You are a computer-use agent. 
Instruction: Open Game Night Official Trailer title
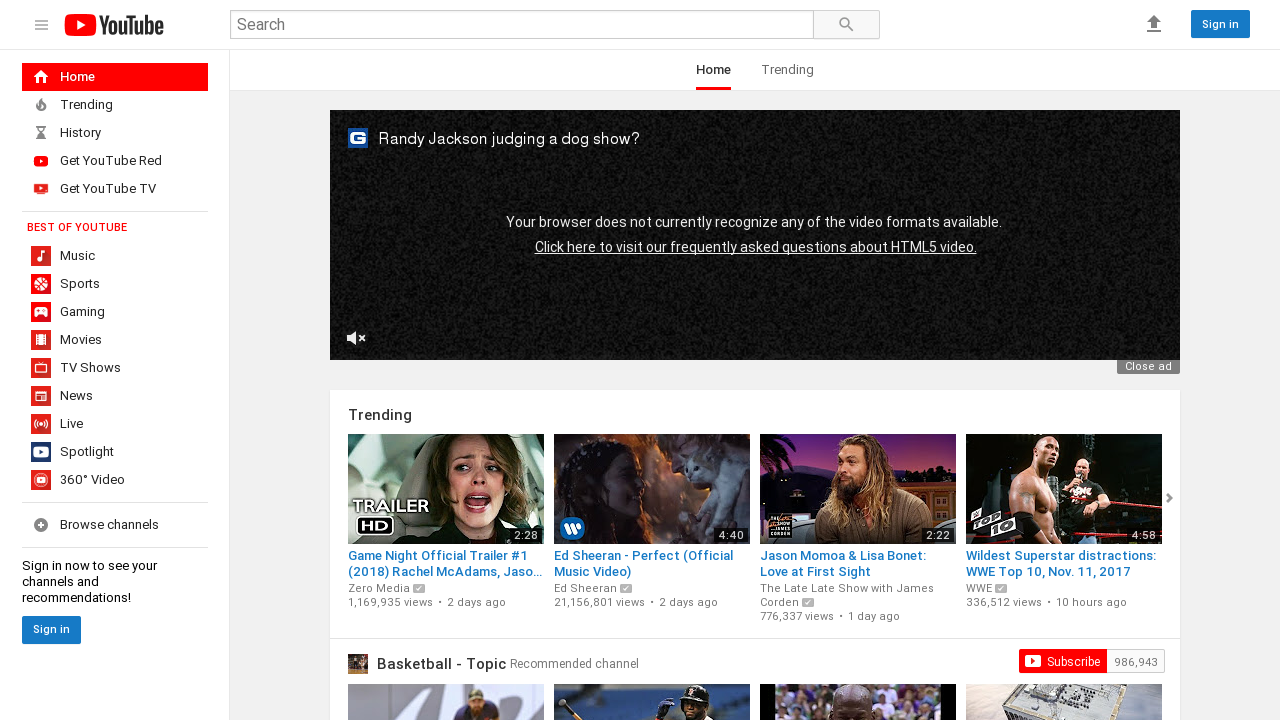[445, 564]
